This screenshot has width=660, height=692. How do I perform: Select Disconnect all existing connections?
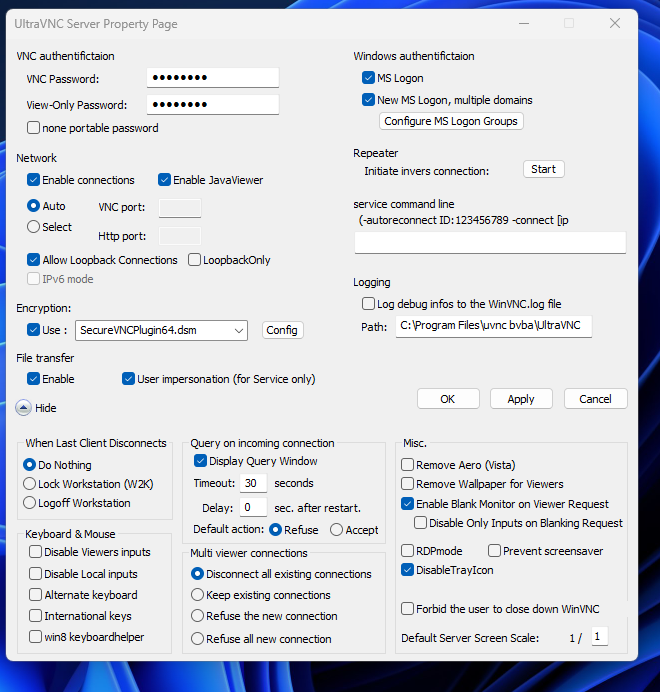197,574
